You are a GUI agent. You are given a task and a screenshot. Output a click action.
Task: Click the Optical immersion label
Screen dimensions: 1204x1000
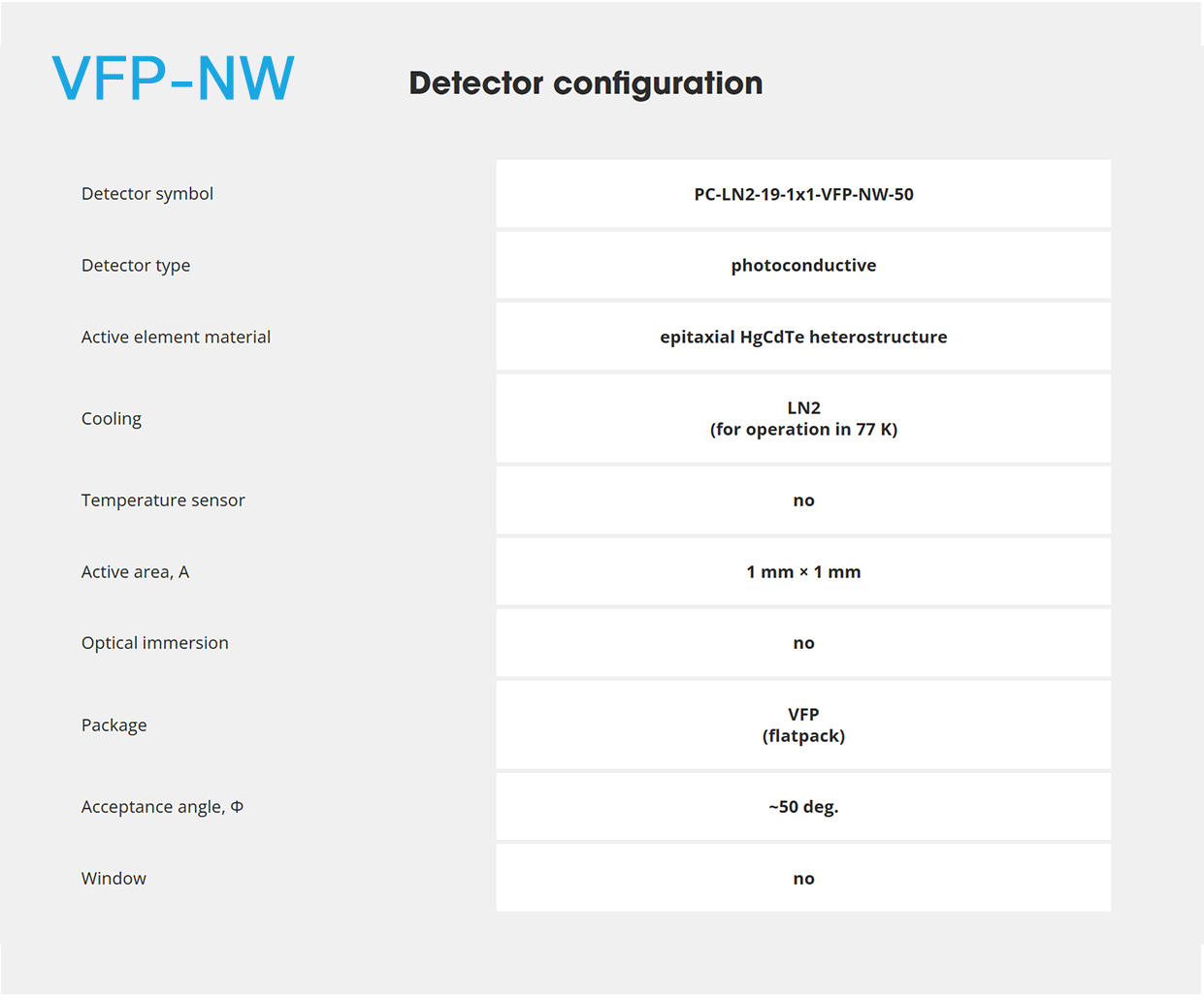(x=155, y=643)
